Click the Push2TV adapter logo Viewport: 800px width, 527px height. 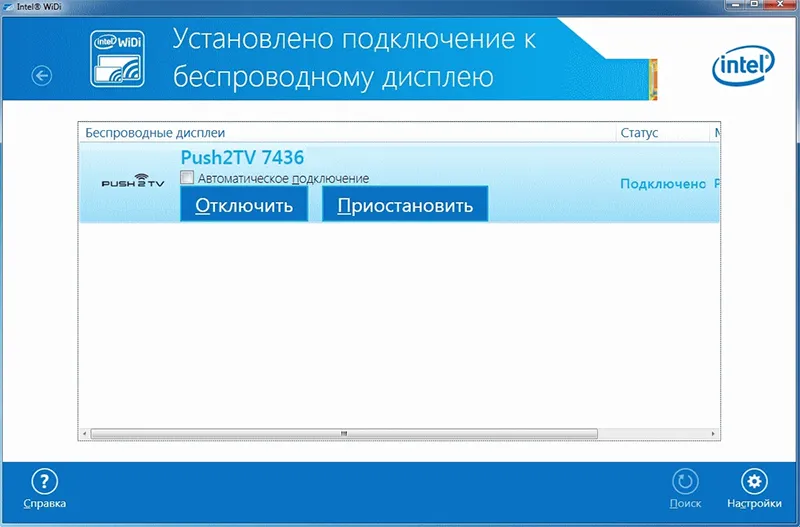click(133, 181)
